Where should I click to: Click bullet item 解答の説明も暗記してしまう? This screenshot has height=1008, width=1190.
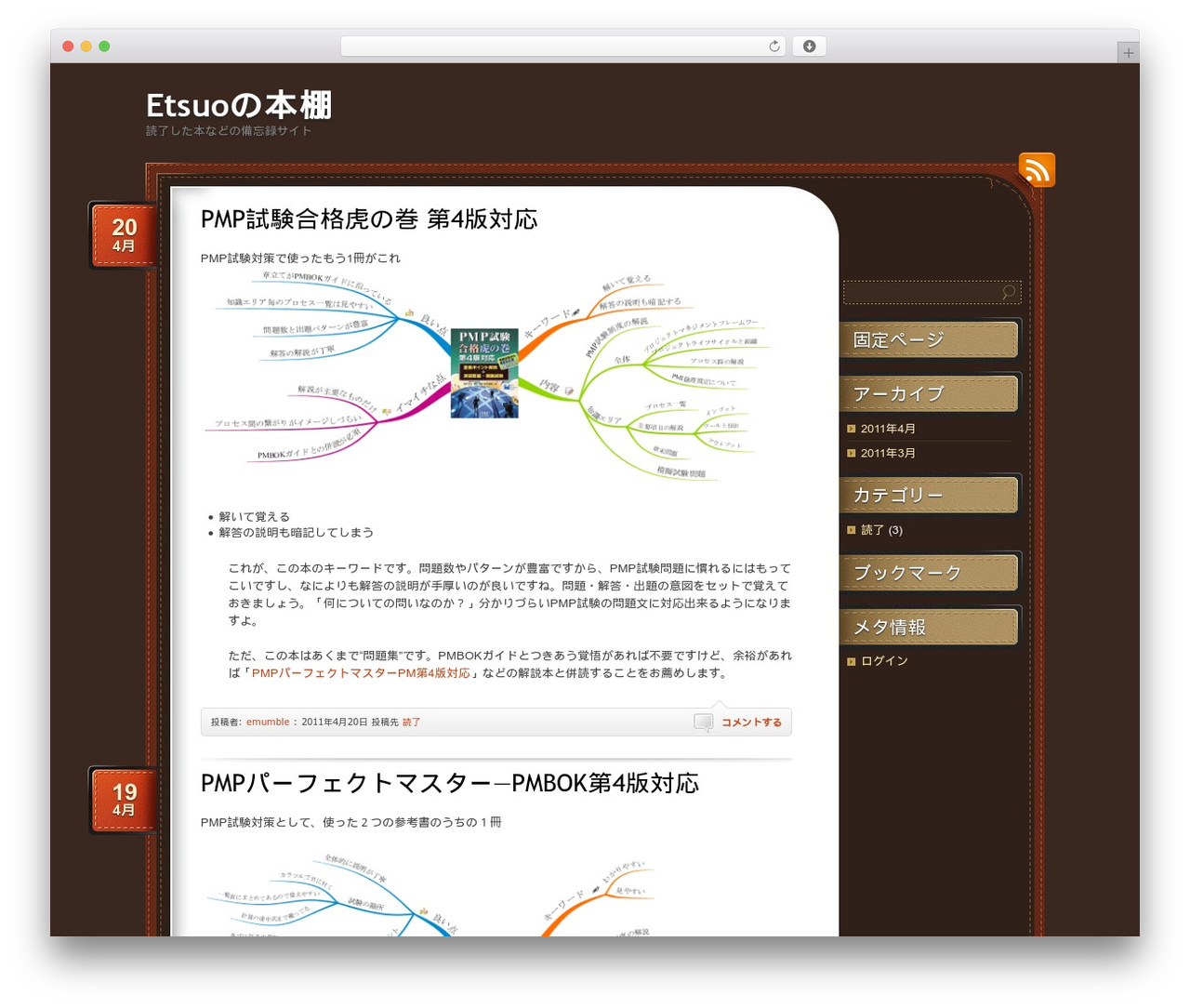point(296,533)
